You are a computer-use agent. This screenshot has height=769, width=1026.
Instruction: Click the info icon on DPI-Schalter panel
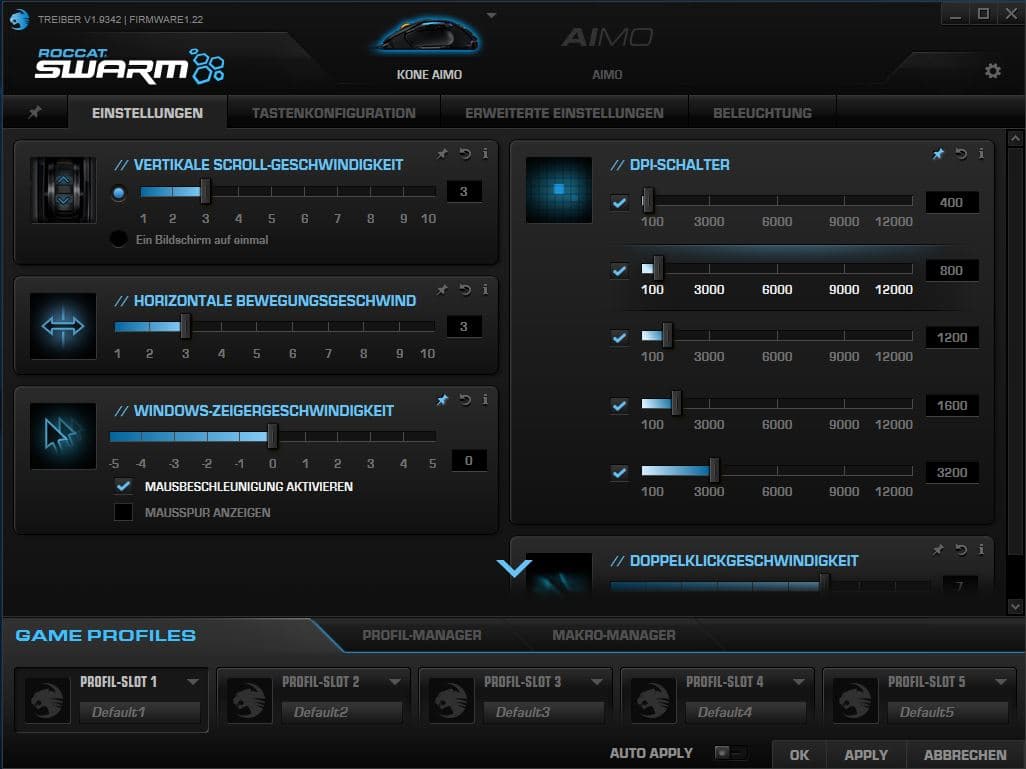point(981,154)
